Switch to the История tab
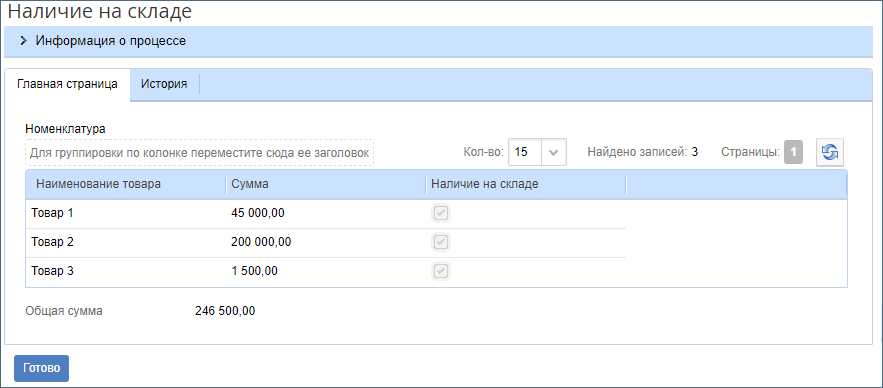The height and width of the screenshot is (388, 883). (x=164, y=84)
